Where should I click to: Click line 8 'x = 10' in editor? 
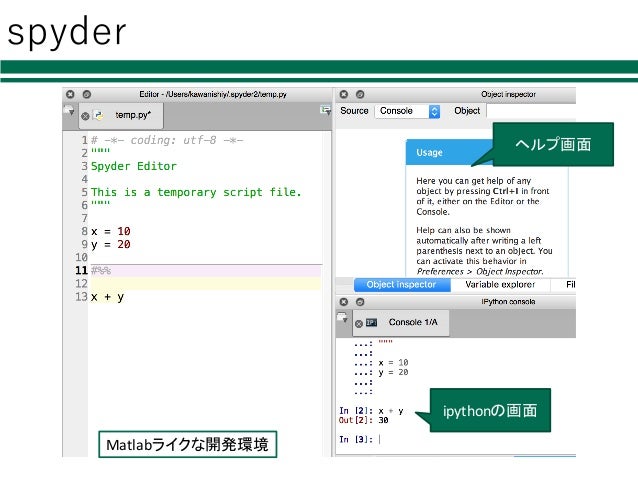(x=111, y=232)
